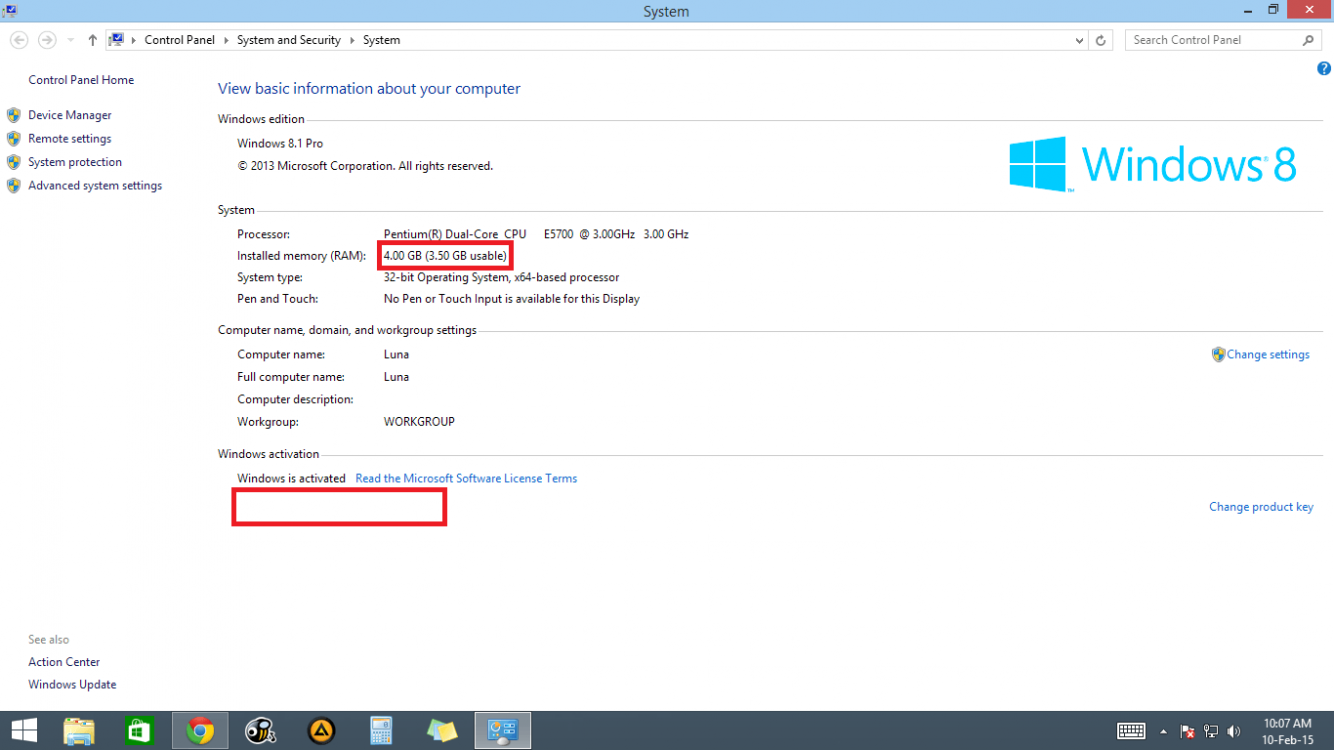Image resolution: width=1334 pixels, height=750 pixels.
Task: Click the network tray icon
Action: coord(1211,732)
